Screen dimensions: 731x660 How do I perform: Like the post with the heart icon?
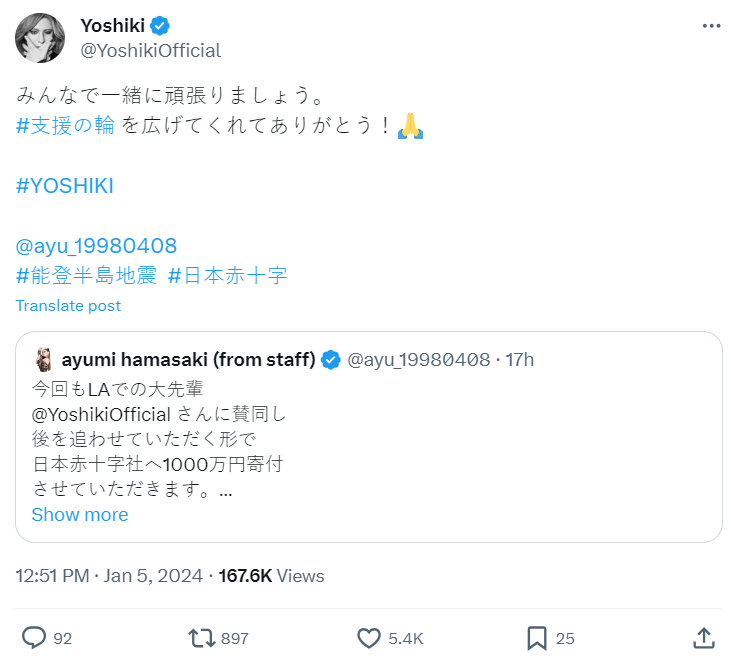click(x=369, y=637)
